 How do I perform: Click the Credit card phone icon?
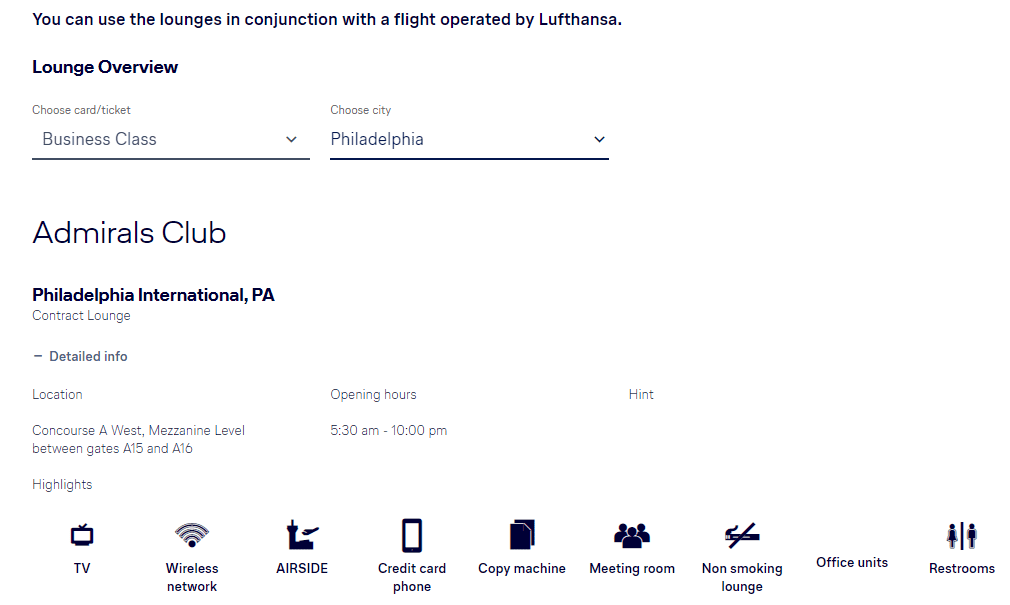412,535
